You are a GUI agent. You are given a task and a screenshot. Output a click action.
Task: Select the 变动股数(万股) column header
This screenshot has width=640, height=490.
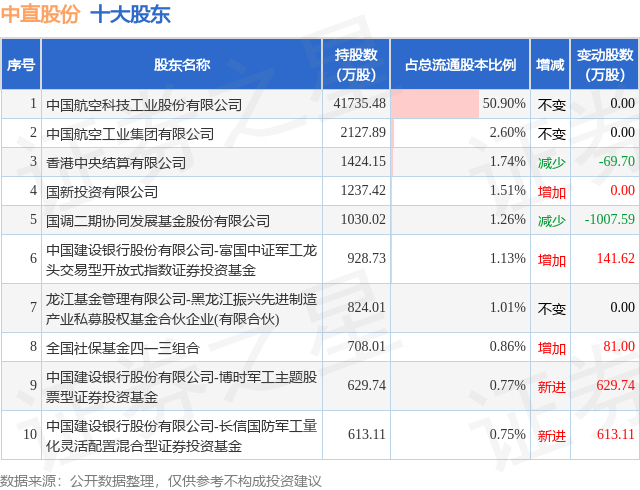click(605, 65)
